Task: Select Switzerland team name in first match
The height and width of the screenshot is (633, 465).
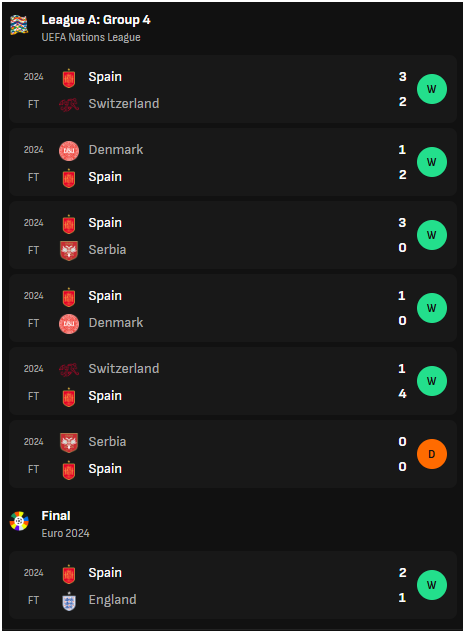Action: pyautogui.click(x=124, y=104)
